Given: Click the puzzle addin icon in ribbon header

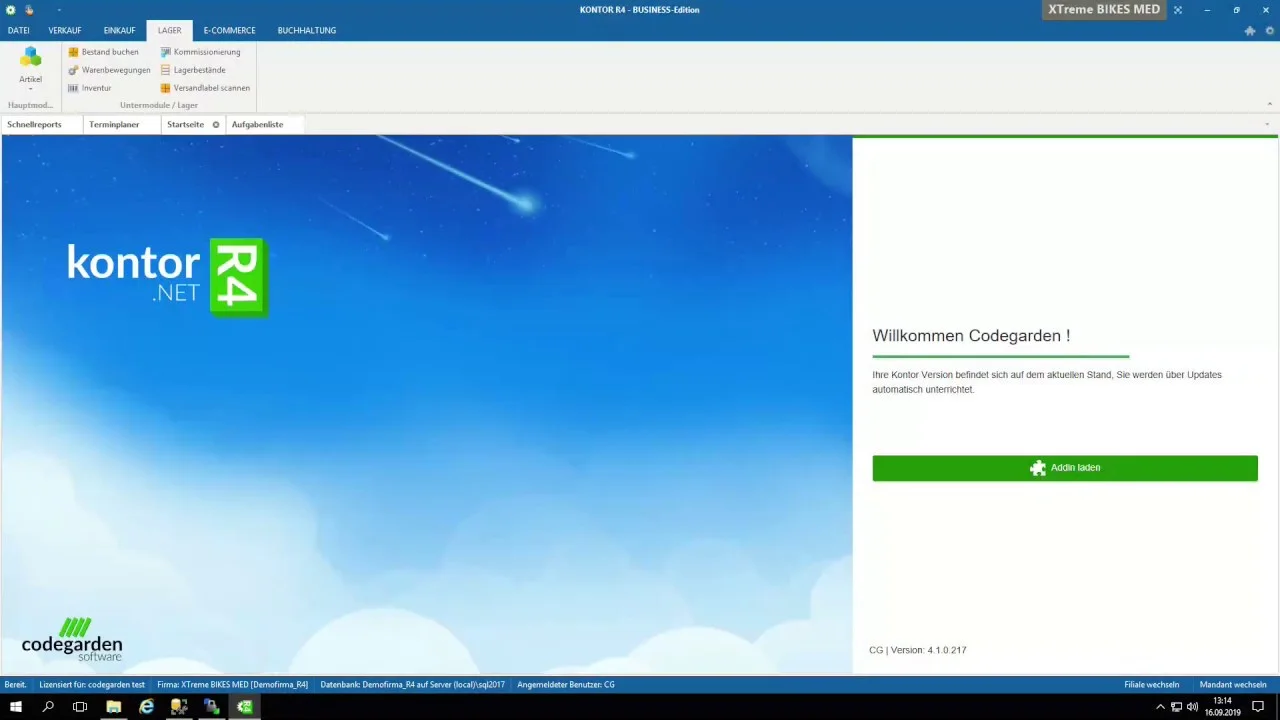Looking at the screenshot, I should tap(1250, 31).
